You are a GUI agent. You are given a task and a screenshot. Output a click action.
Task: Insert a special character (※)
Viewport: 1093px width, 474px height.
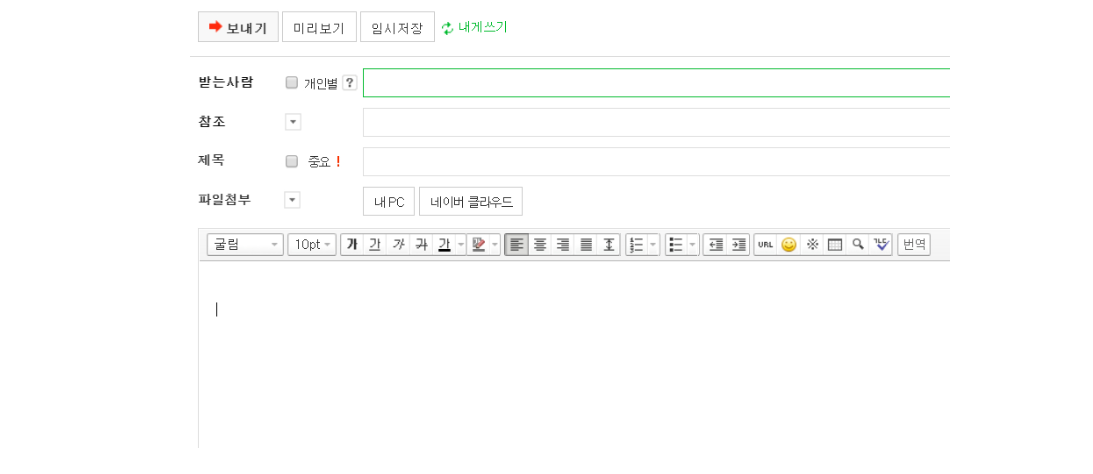[x=811, y=245]
